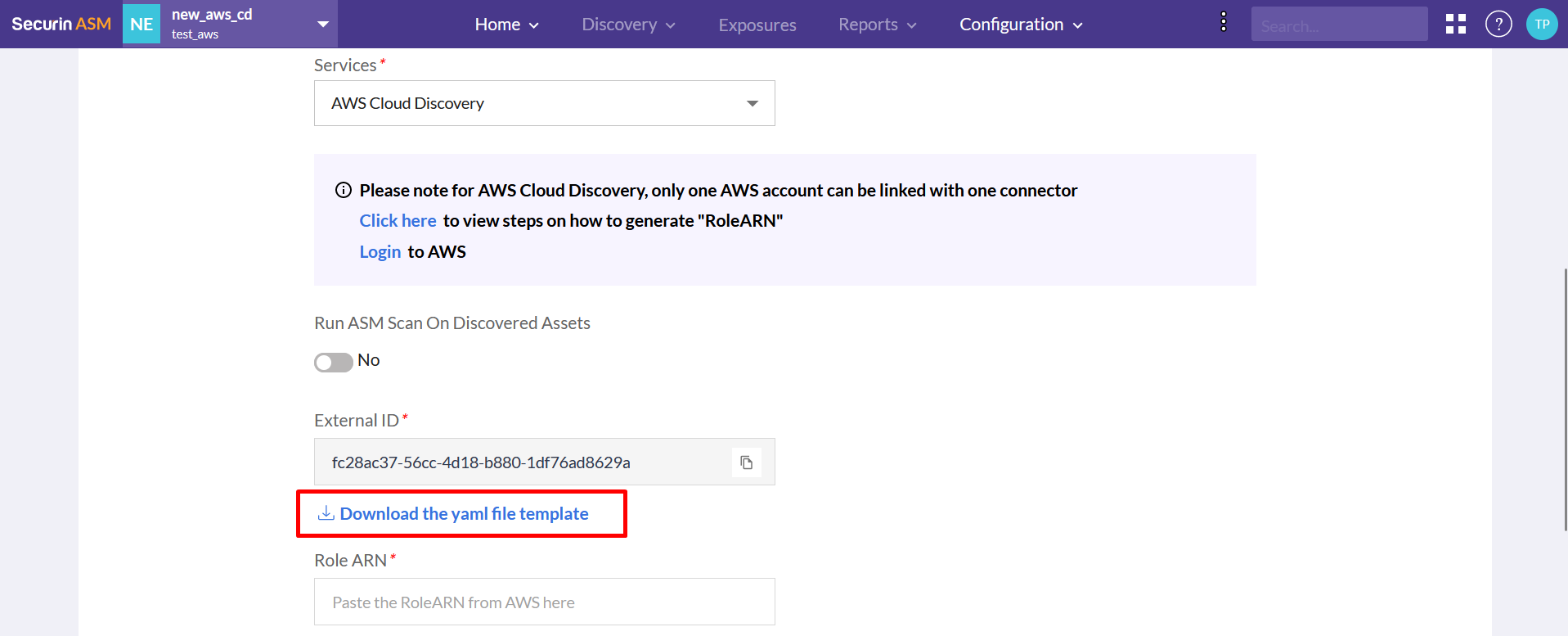This screenshot has width=1568, height=636.
Task: Focus the top Search field
Action: (1339, 25)
